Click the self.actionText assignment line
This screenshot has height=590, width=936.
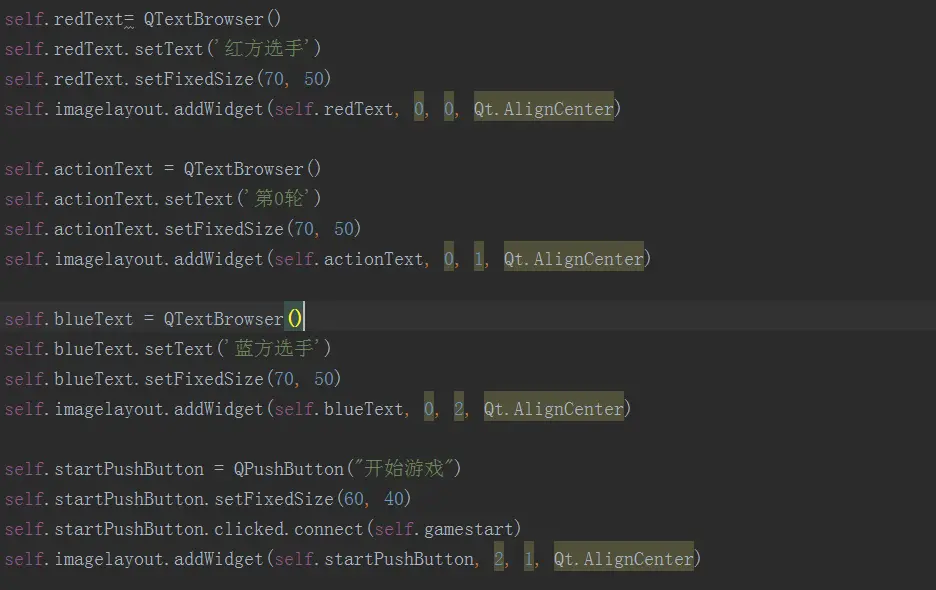(162, 169)
